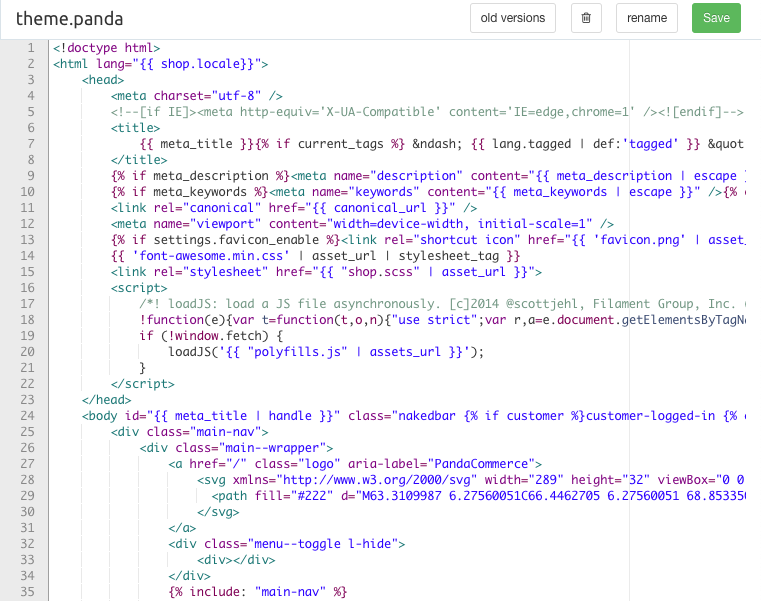Click the !function(e) code on line 18
The height and width of the screenshot is (601, 761).
442,320
